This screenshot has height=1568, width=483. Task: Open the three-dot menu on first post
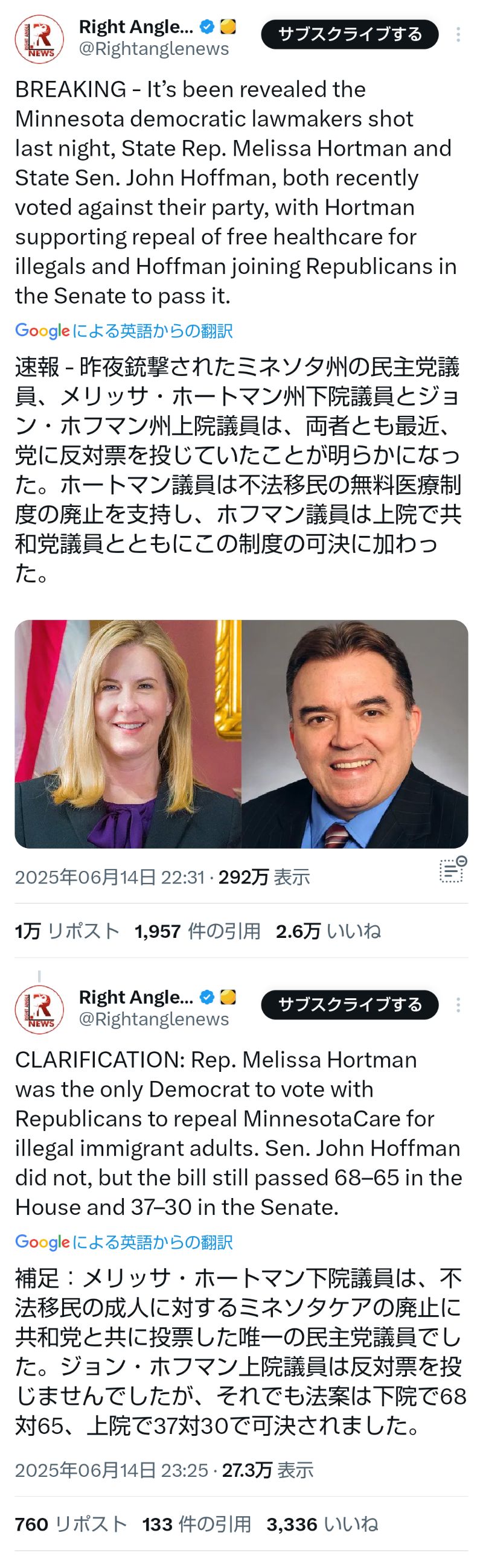(458, 34)
